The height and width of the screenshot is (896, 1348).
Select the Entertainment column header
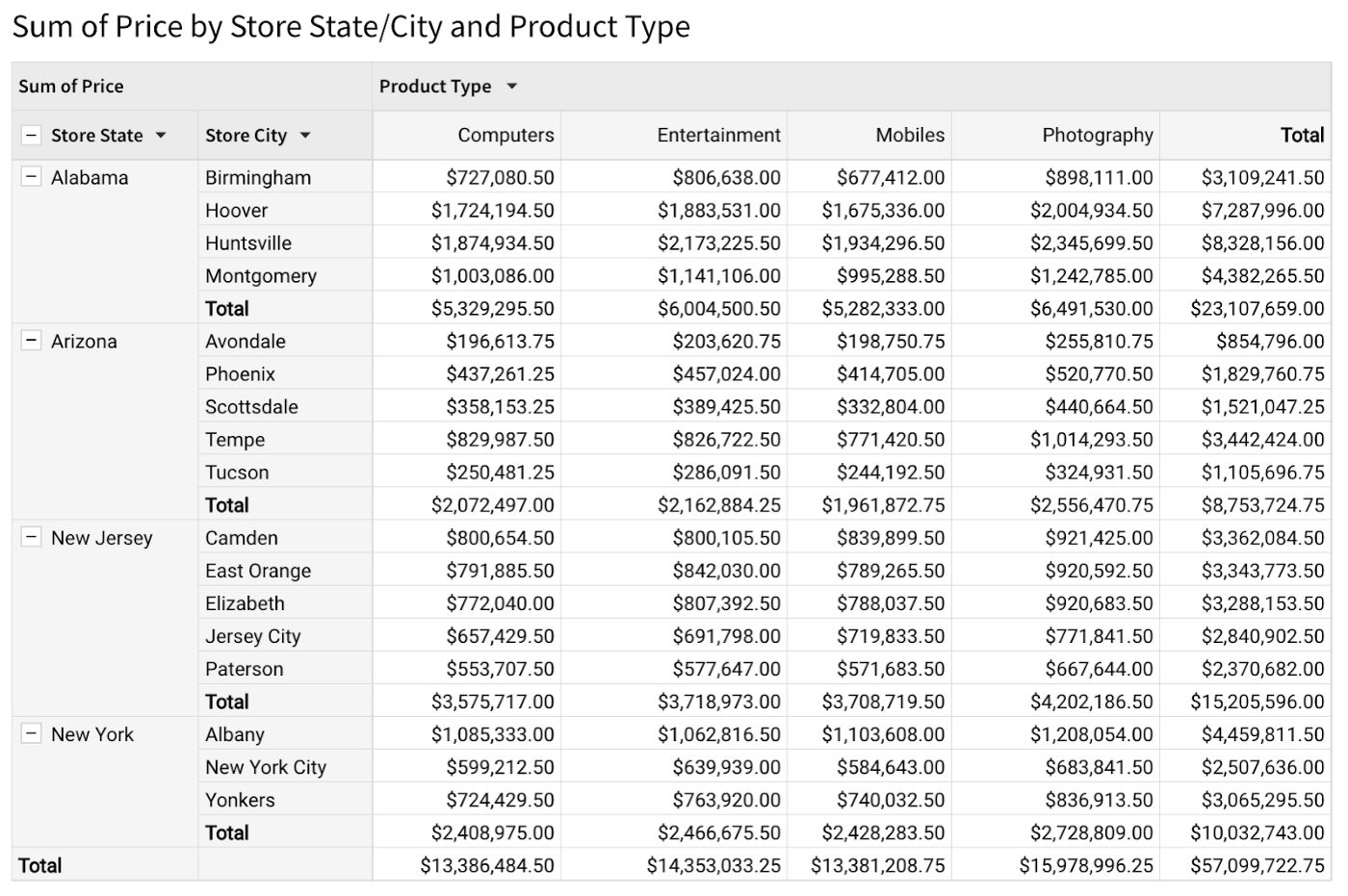[x=717, y=135]
